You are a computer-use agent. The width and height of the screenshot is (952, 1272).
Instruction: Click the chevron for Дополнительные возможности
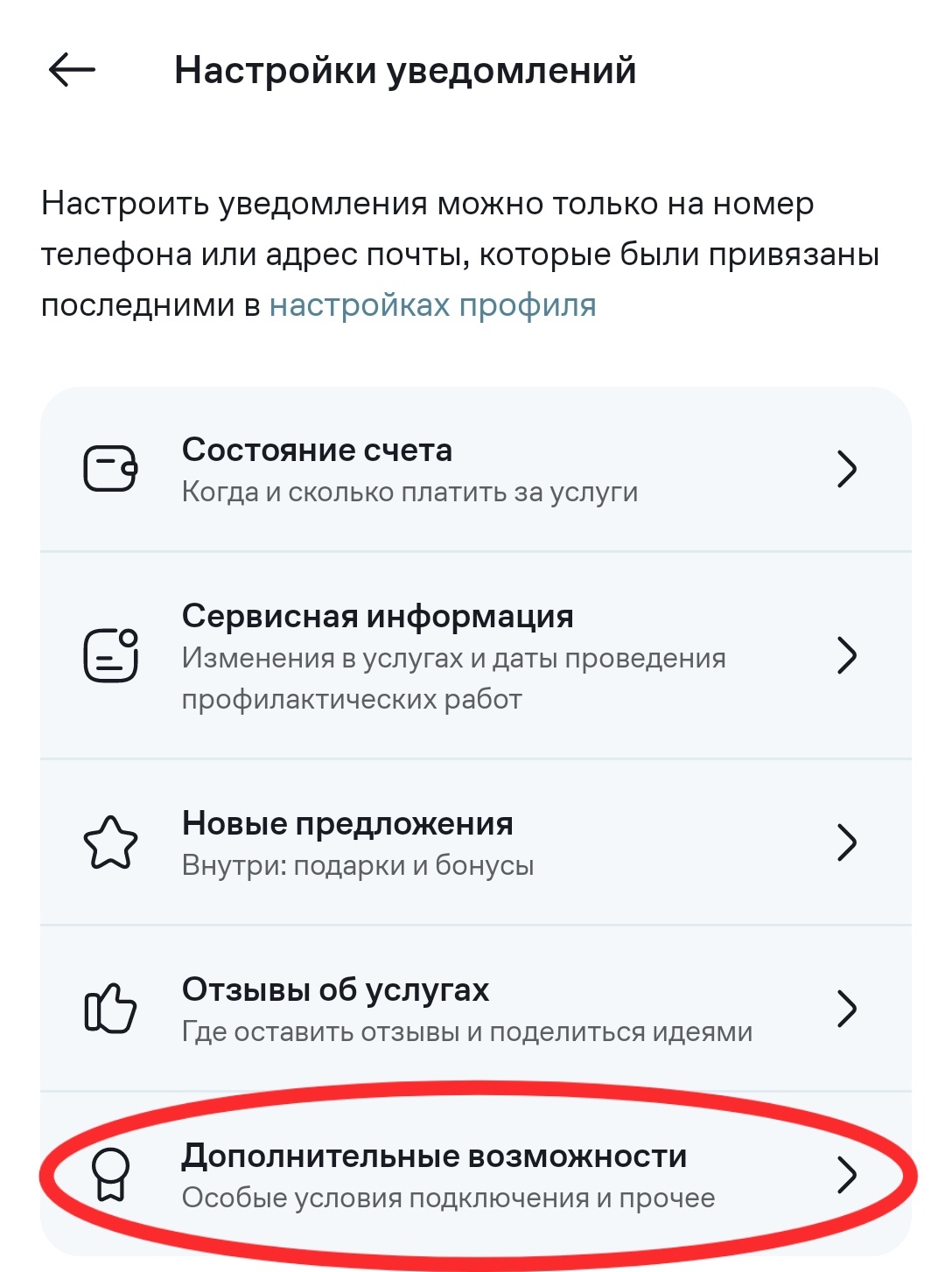coord(846,1175)
